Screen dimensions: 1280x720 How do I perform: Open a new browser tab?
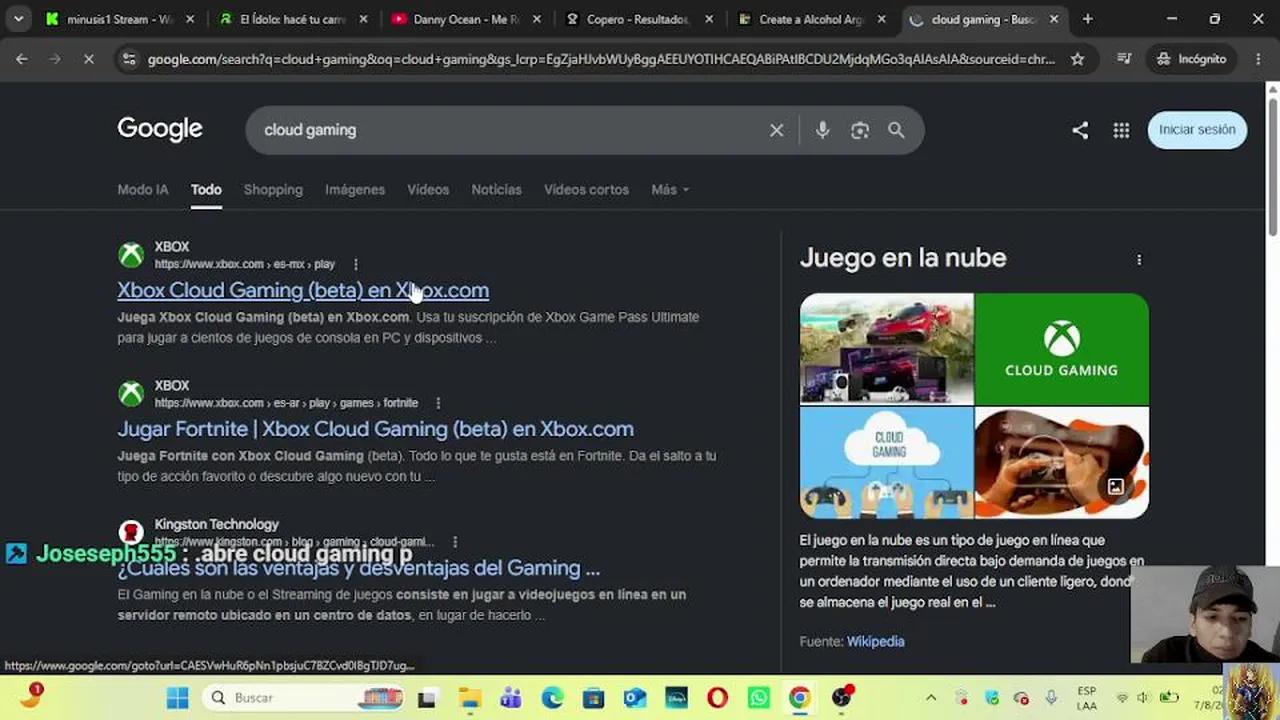(x=1087, y=19)
